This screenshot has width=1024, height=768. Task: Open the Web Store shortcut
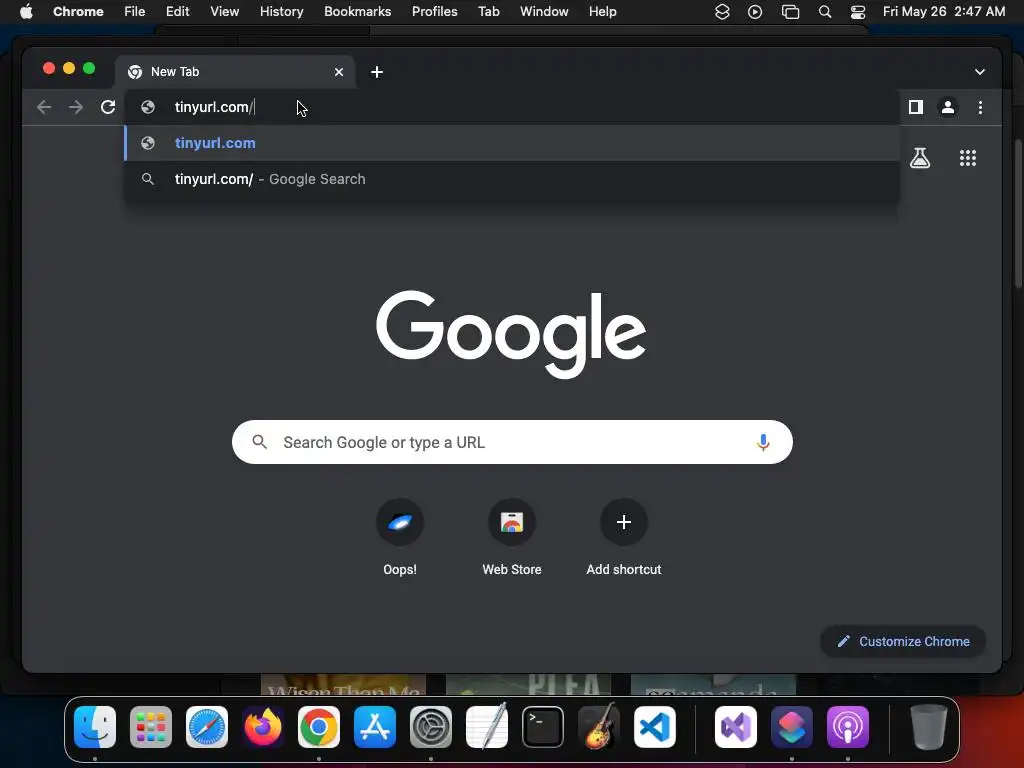pyautogui.click(x=511, y=537)
